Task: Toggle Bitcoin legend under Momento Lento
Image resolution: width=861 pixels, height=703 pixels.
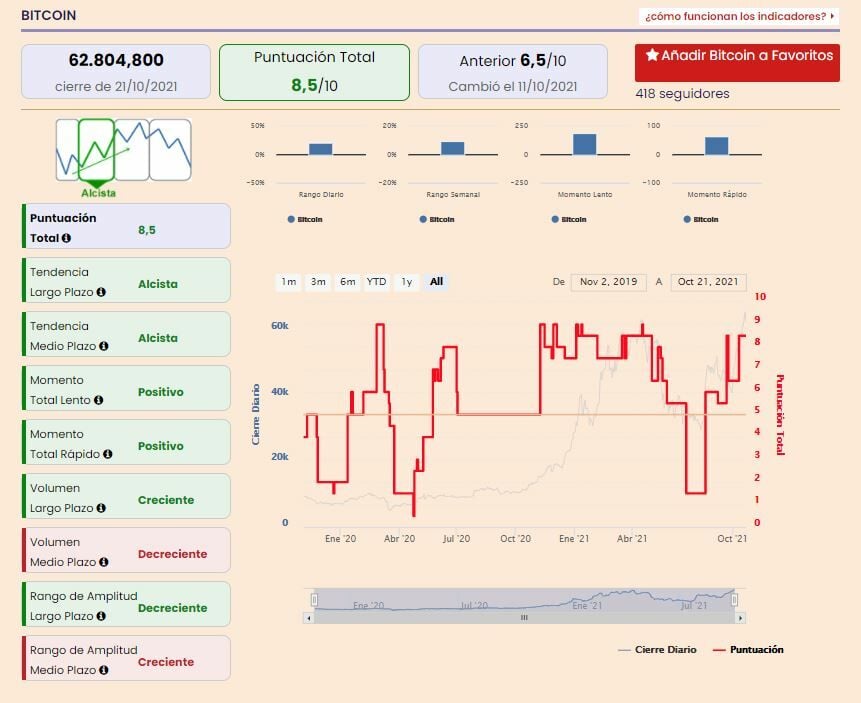Action: pos(569,219)
